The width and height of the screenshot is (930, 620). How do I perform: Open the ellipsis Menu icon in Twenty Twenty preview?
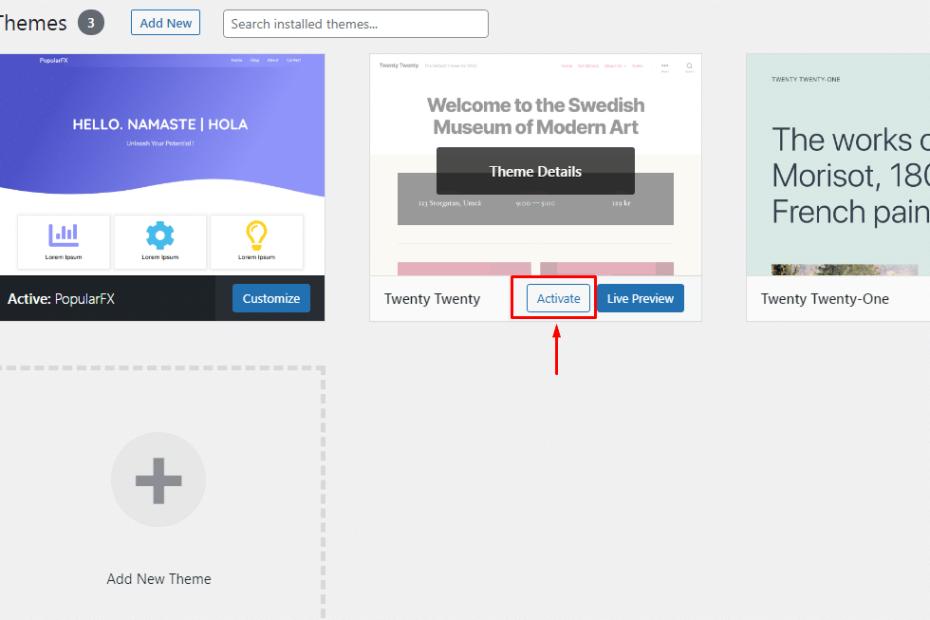click(x=664, y=65)
